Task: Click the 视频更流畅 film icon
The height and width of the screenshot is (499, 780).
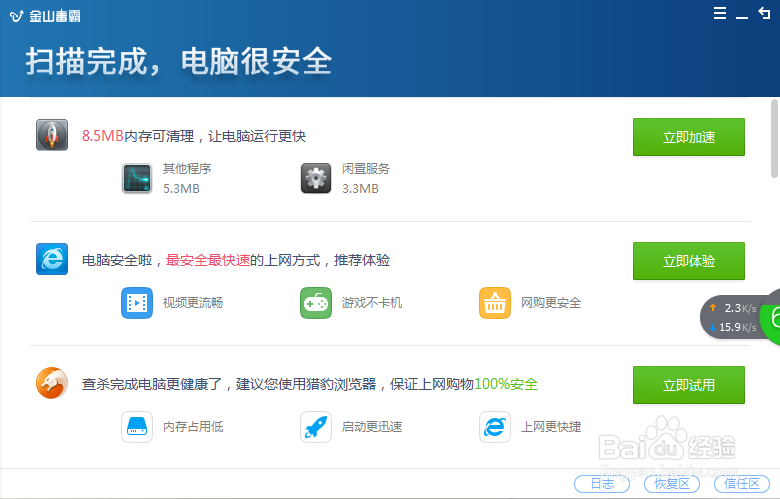Action: (137, 302)
